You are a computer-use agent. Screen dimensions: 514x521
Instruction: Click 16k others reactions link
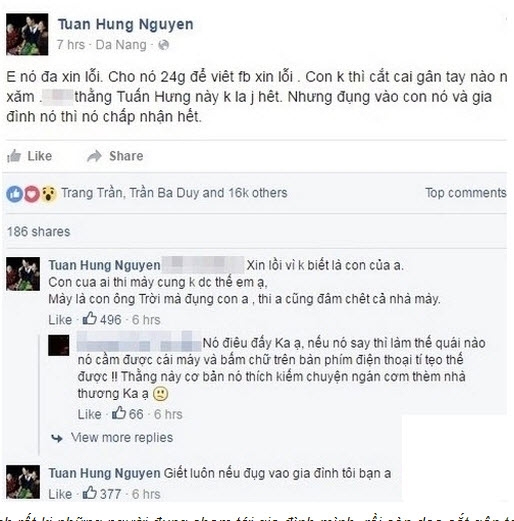click(x=258, y=193)
